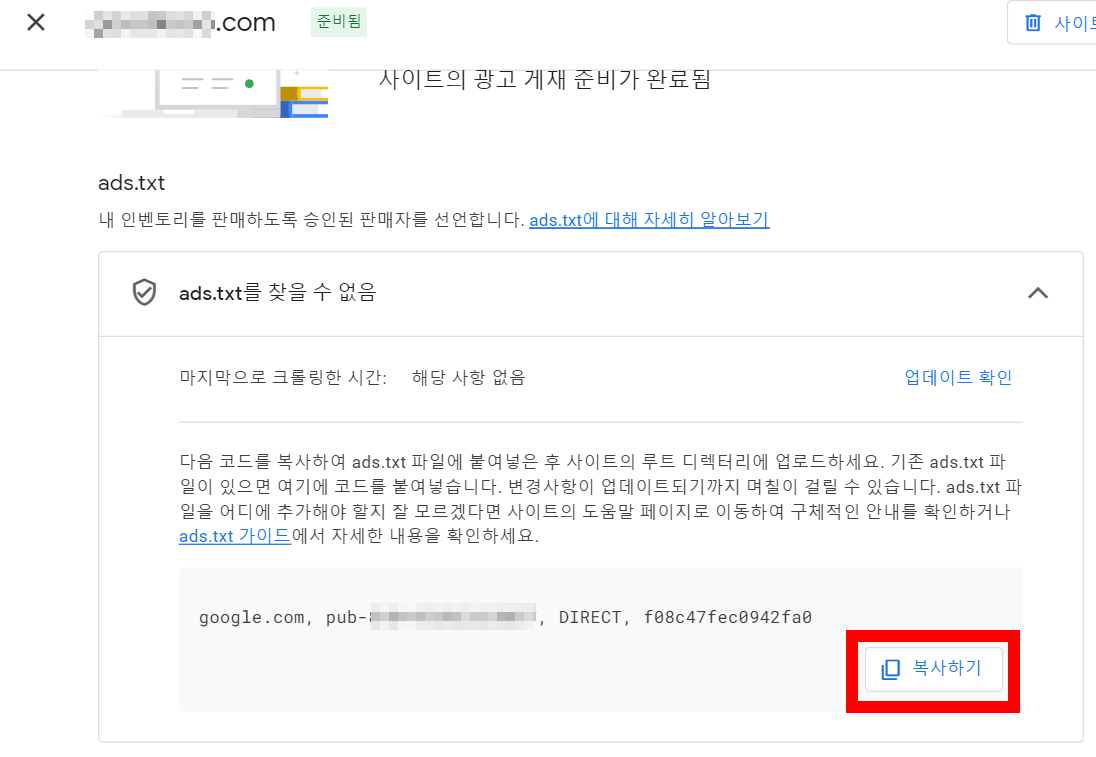Click the green 준비됨 status badge

338,21
